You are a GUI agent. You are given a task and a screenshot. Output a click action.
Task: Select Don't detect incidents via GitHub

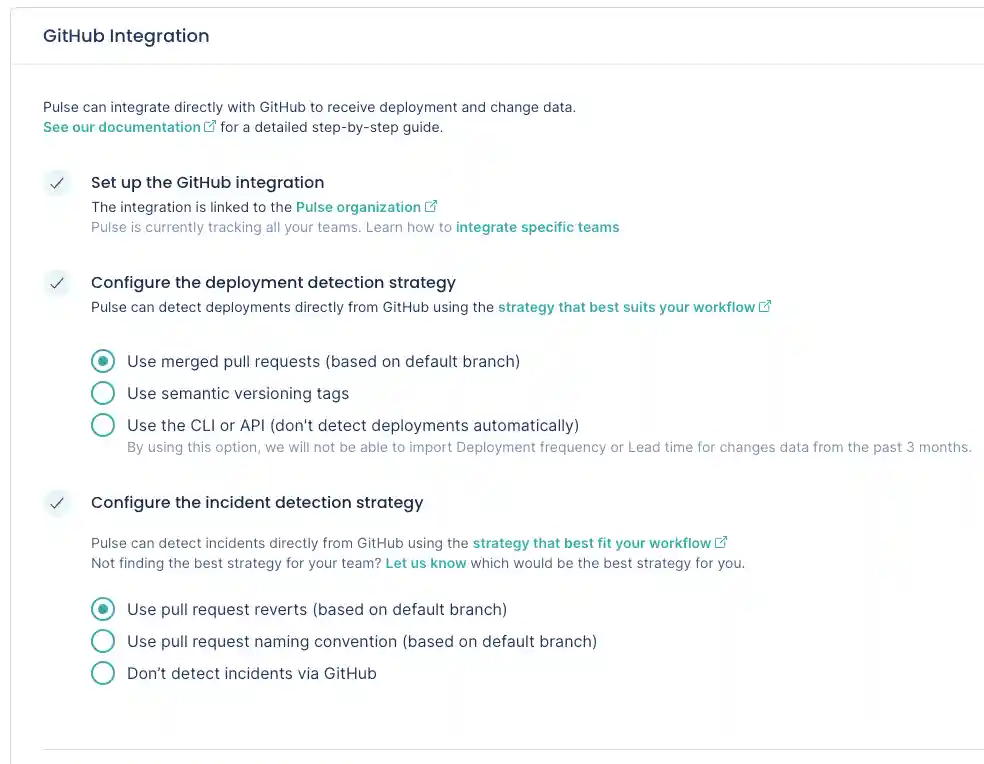pyautogui.click(x=103, y=673)
